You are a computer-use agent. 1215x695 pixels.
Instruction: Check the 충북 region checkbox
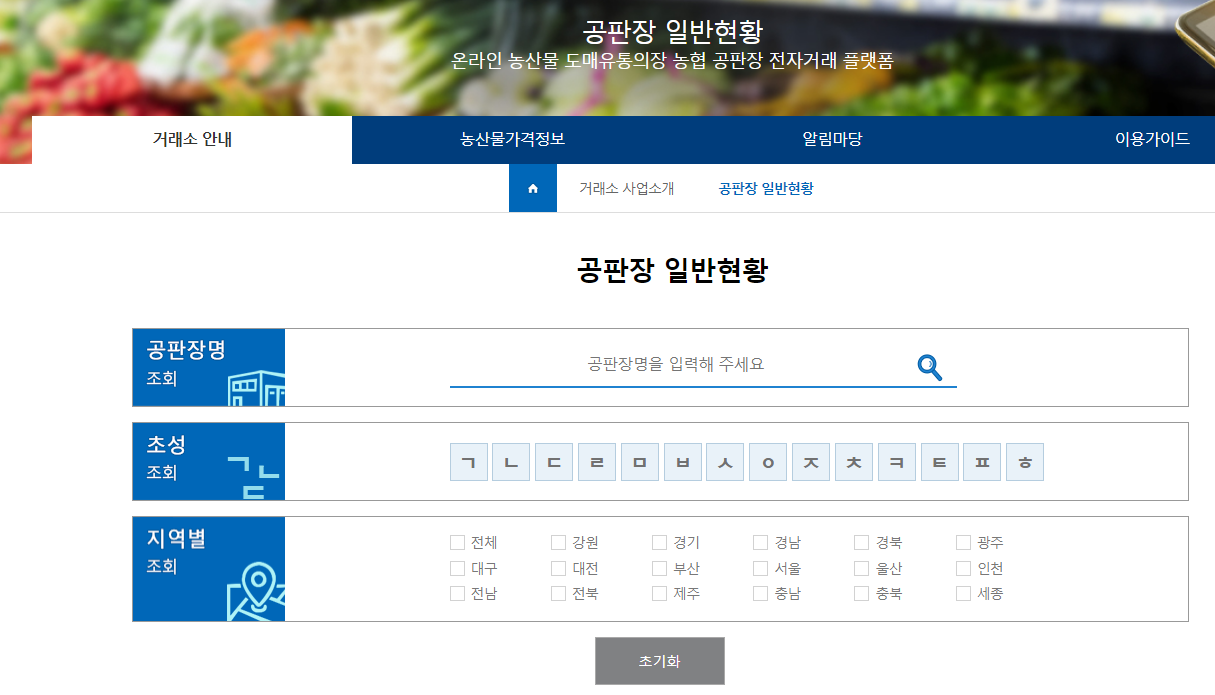(860, 593)
